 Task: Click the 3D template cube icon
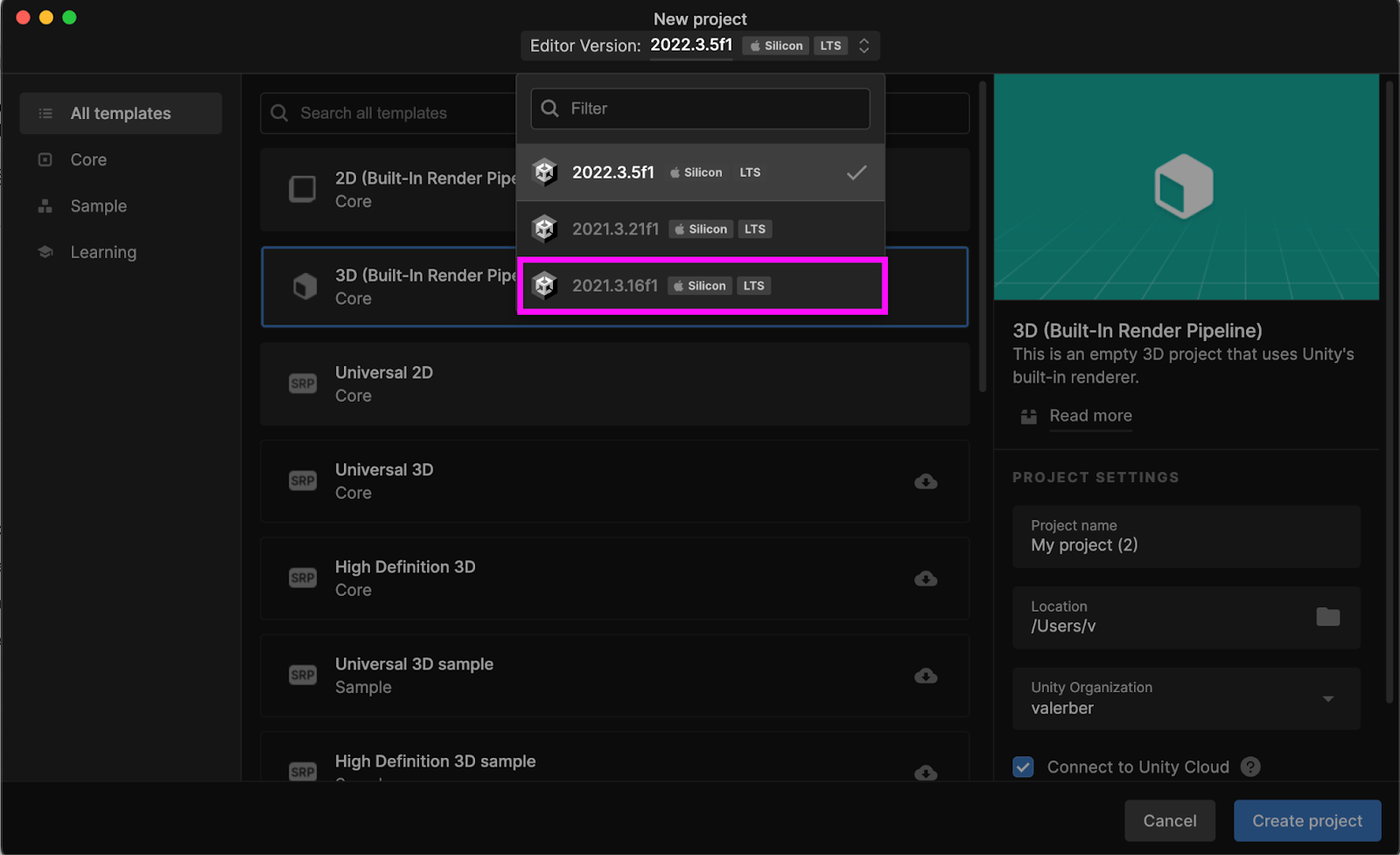coord(304,286)
